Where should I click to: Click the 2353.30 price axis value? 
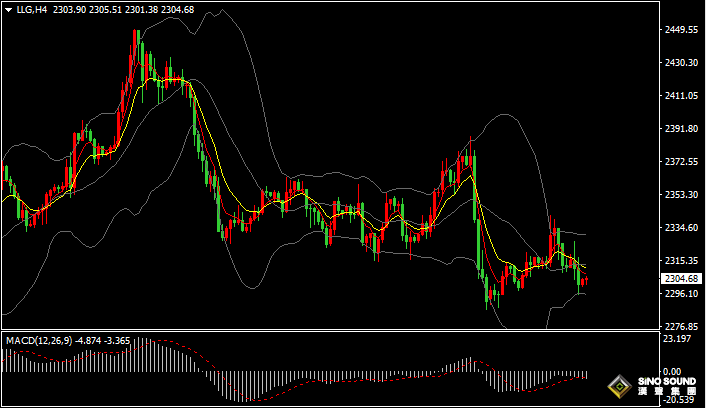680,195
